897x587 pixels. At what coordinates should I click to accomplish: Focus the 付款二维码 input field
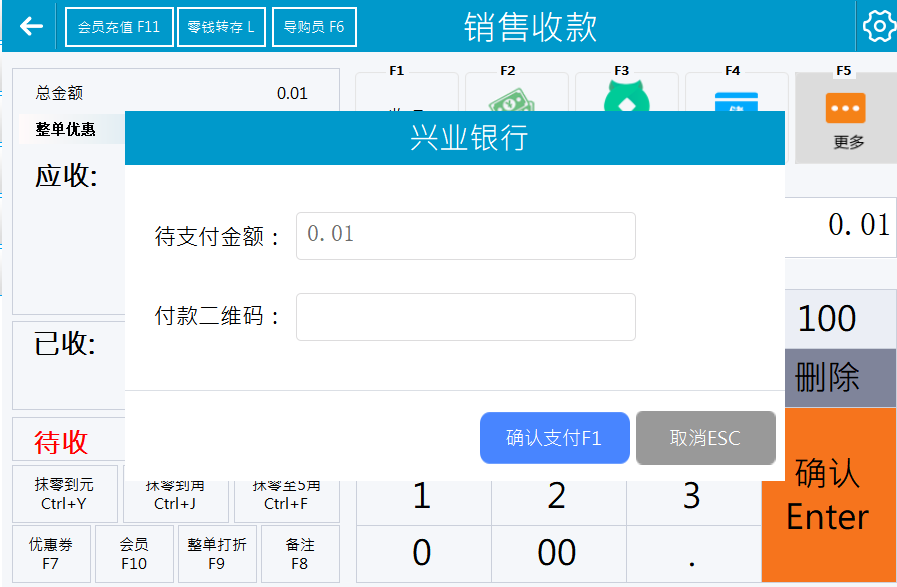[x=465, y=317]
